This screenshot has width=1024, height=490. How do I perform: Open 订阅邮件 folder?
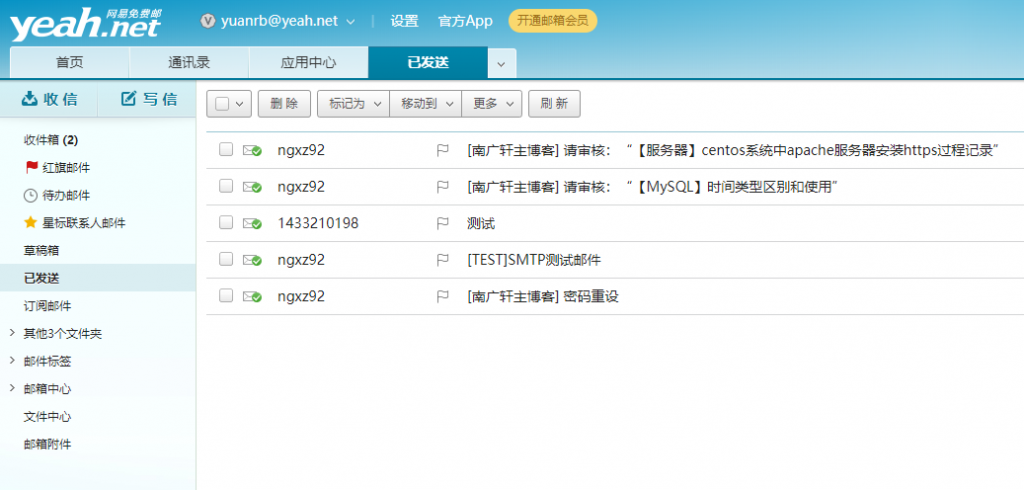tap(48, 306)
